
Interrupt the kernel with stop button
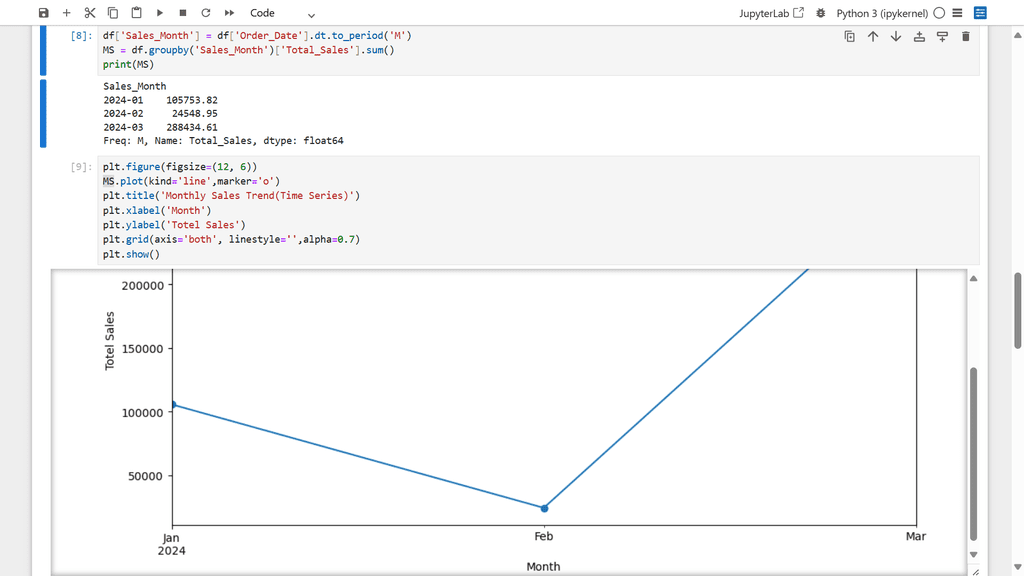183,13
